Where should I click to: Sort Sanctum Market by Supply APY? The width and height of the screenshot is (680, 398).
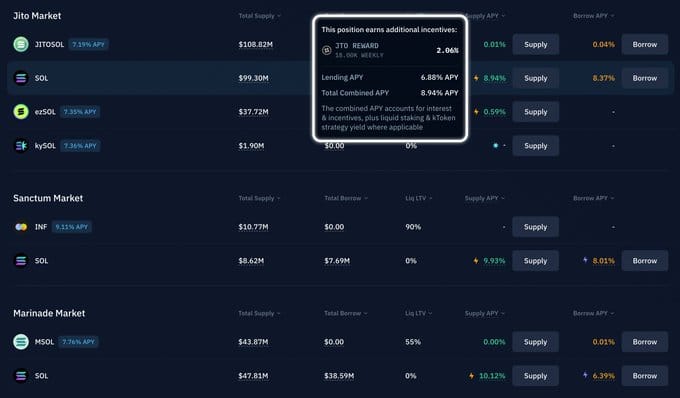[484, 198]
